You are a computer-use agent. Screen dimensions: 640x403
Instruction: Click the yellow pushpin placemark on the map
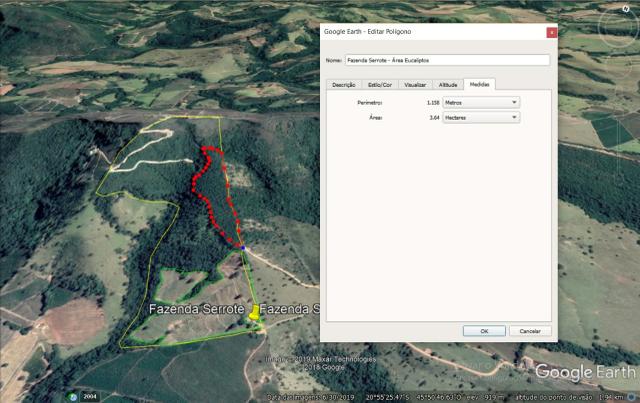pyautogui.click(x=254, y=312)
